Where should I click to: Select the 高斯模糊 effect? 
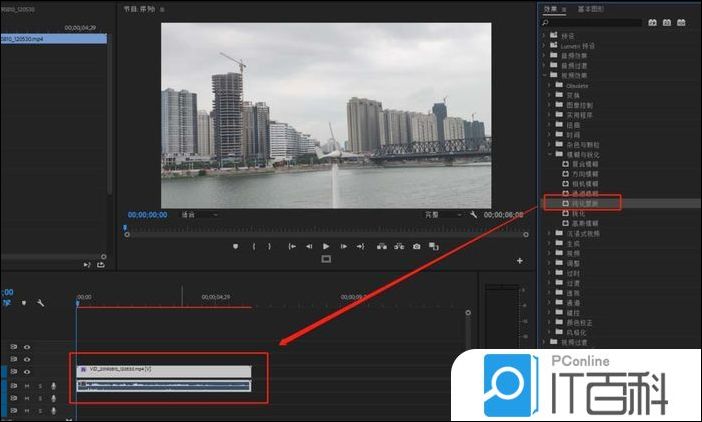pyautogui.click(x=585, y=223)
